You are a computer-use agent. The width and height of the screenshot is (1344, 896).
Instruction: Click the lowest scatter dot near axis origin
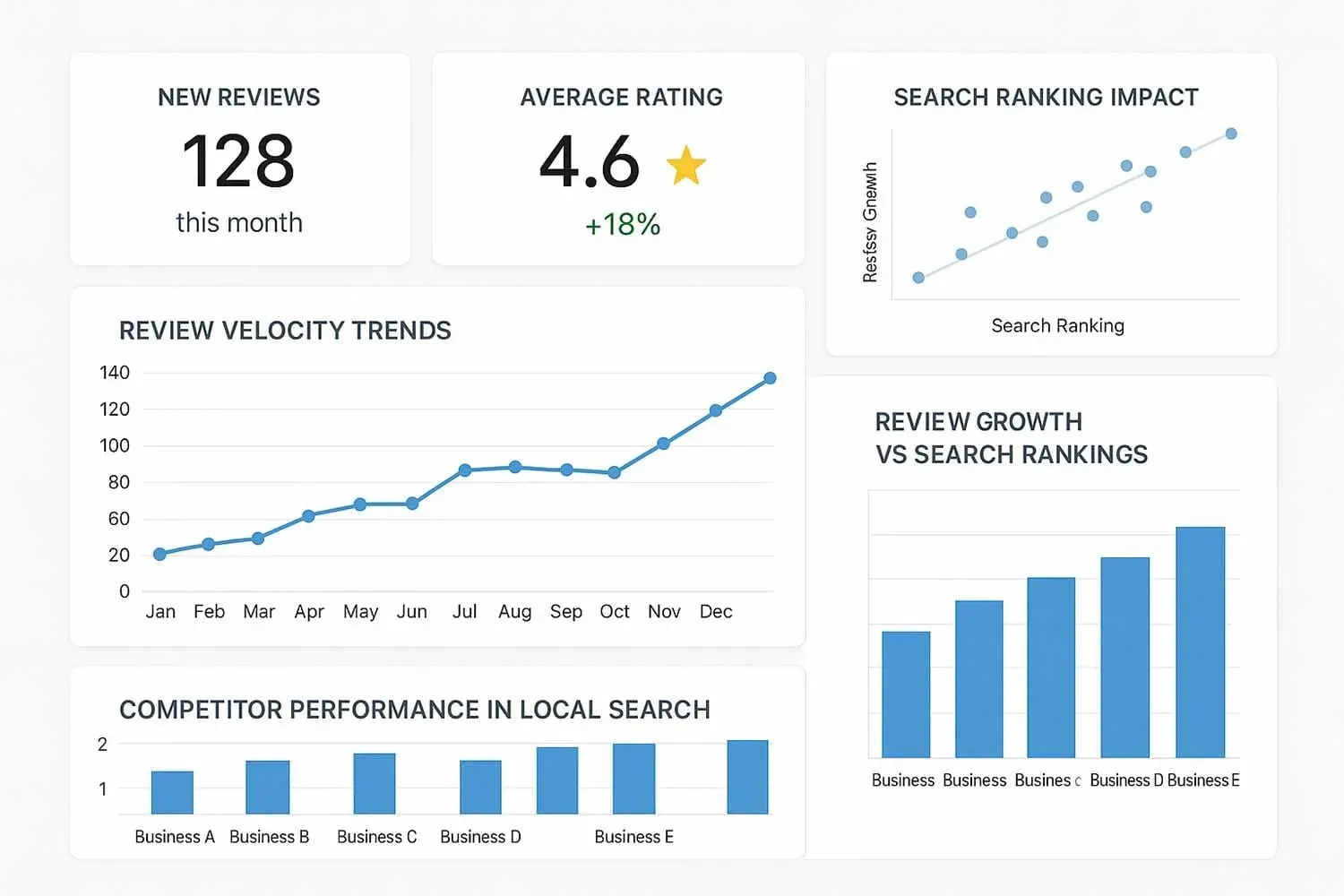point(918,278)
